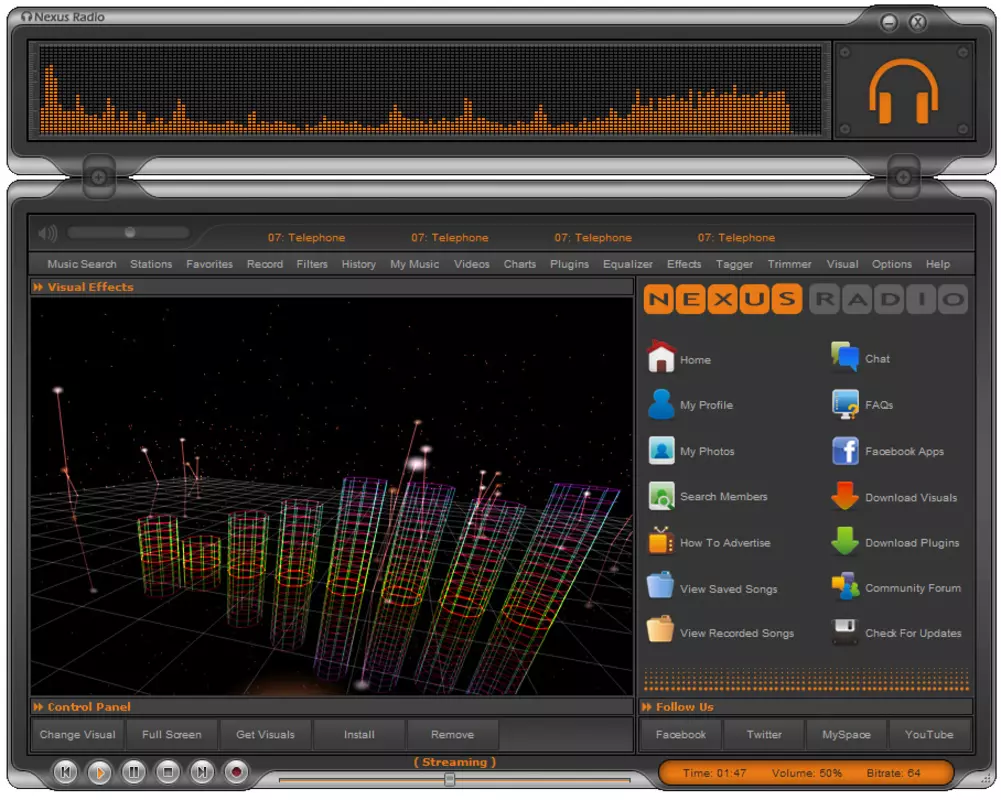Click the View Recorded Songs label

(737, 633)
